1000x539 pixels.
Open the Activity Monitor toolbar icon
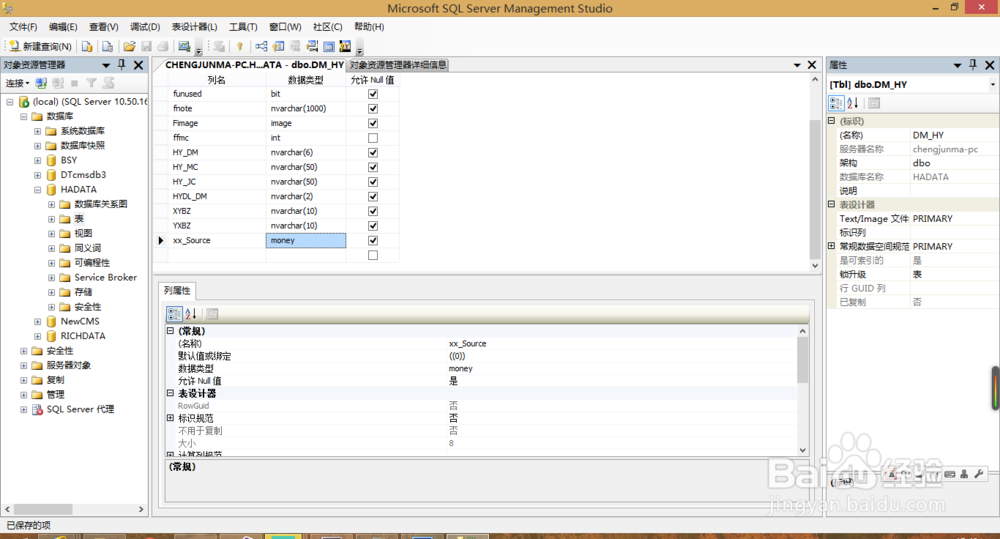pos(185,46)
